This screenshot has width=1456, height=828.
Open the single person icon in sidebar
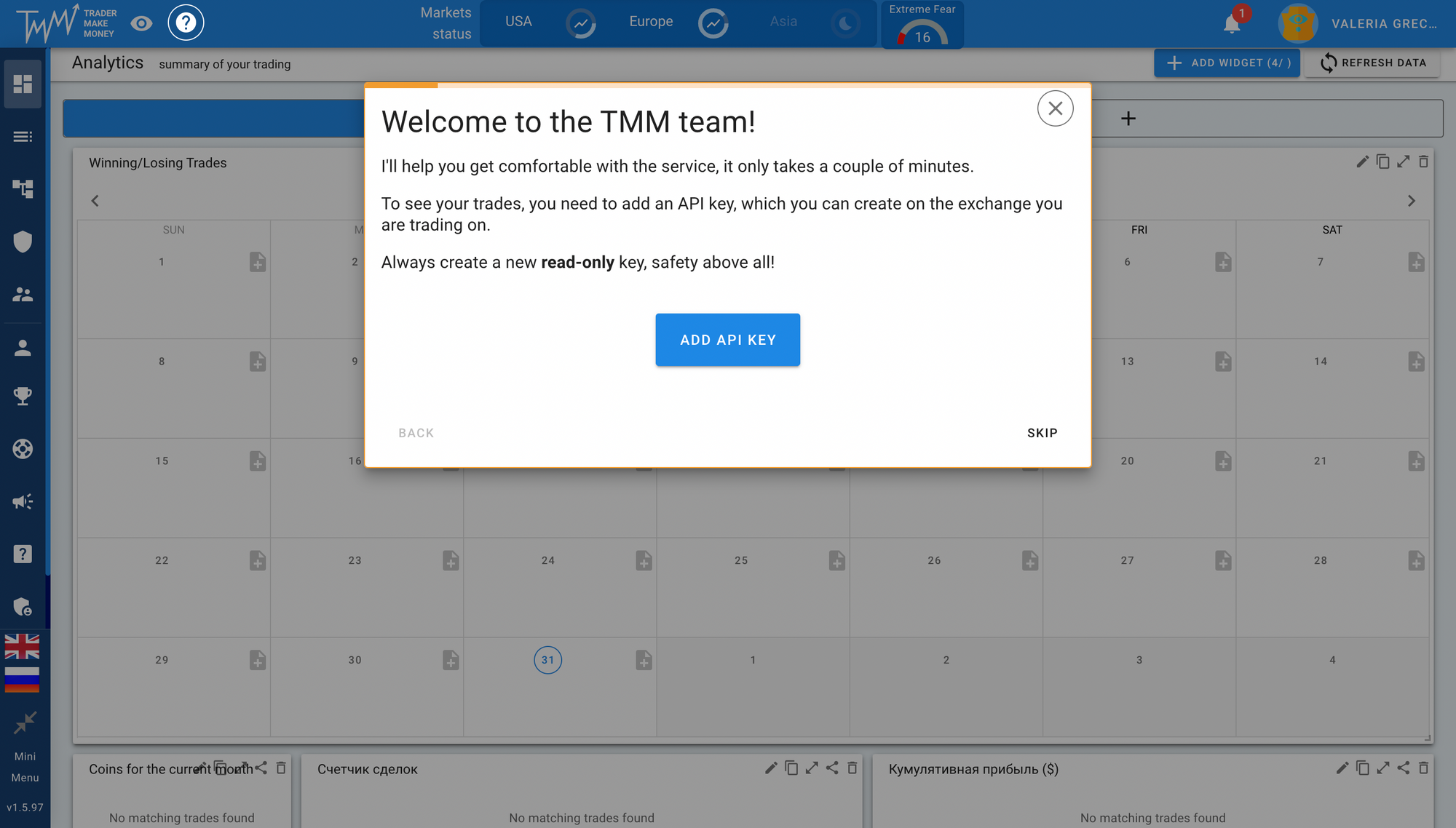pyautogui.click(x=23, y=349)
